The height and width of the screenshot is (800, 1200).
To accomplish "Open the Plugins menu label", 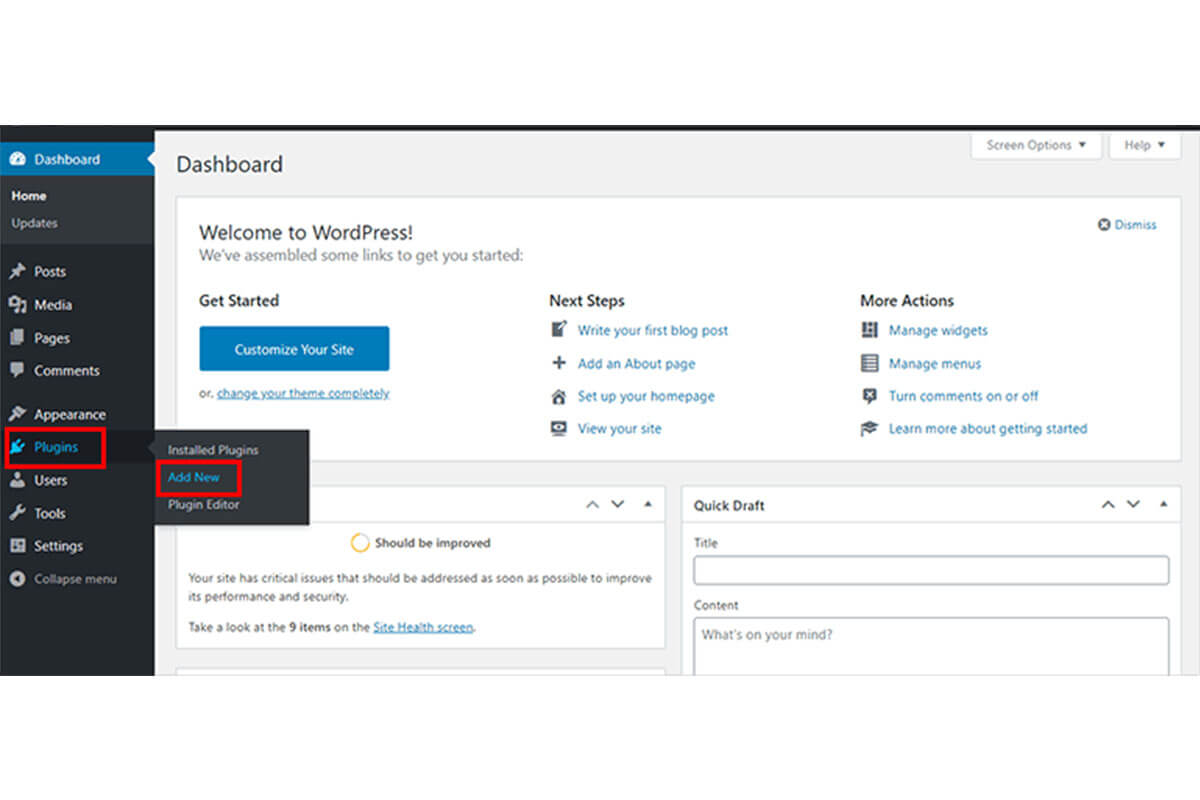I will [x=56, y=447].
